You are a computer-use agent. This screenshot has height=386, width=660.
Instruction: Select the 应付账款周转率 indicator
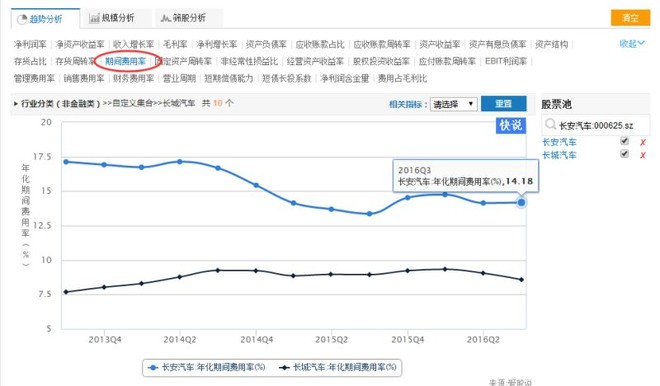point(447,61)
